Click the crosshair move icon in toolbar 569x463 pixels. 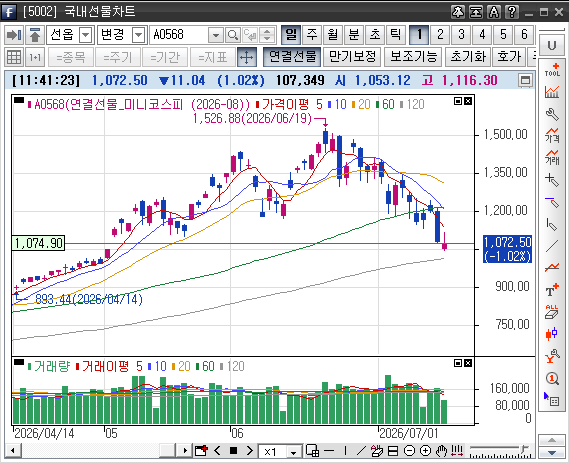pos(247,57)
